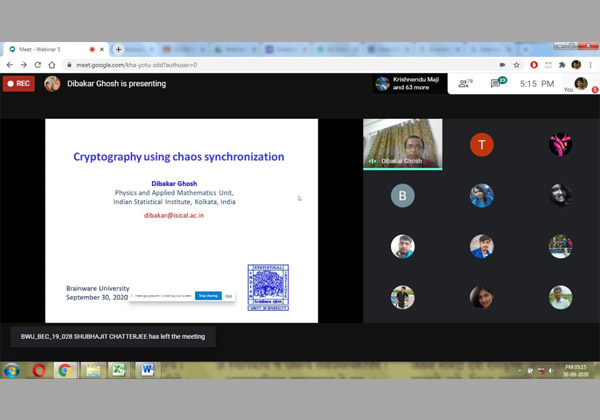Viewport: 600px width, 420px height.
Task: Click the 5:15 PM meeting clock
Action: 537,84
